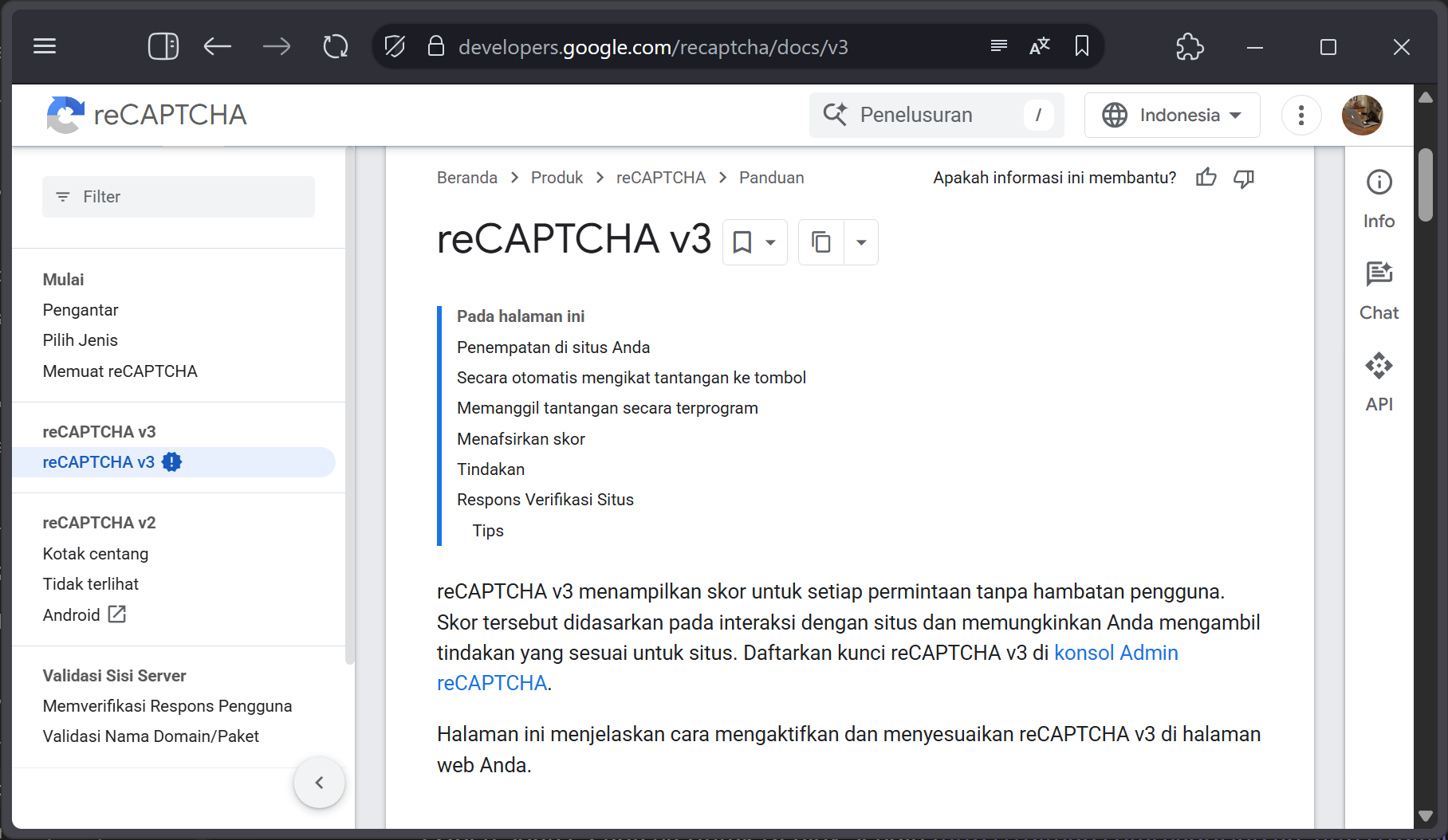The width and height of the screenshot is (1448, 840).
Task: Click the left sidebar vertical scrollbar
Action: pos(349,406)
